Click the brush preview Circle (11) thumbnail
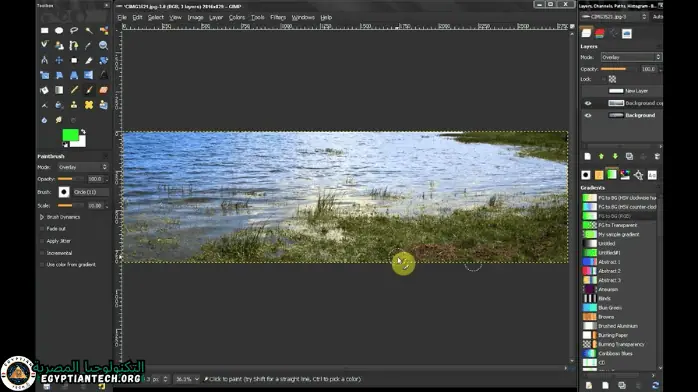Viewport: 698px width, 392px height. (64, 192)
